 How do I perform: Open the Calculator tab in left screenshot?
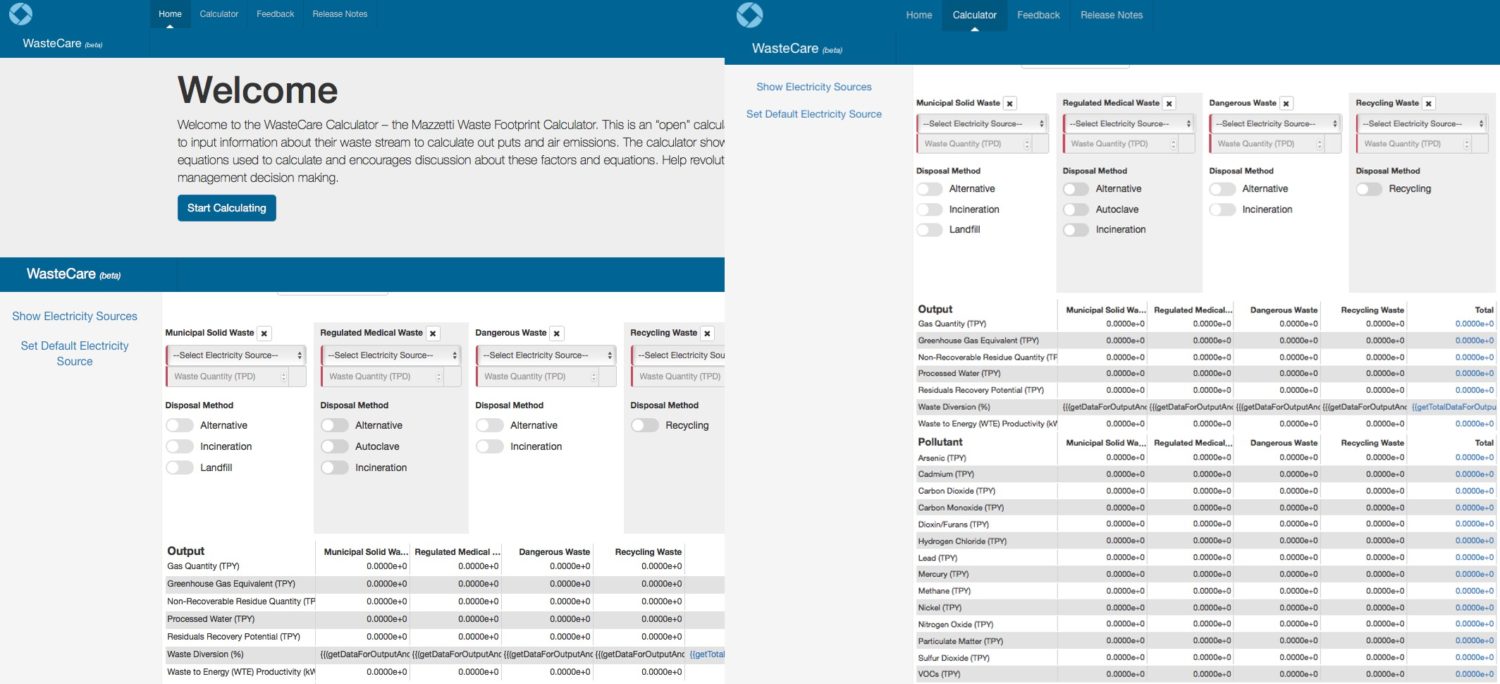pyautogui.click(x=219, y=14)
